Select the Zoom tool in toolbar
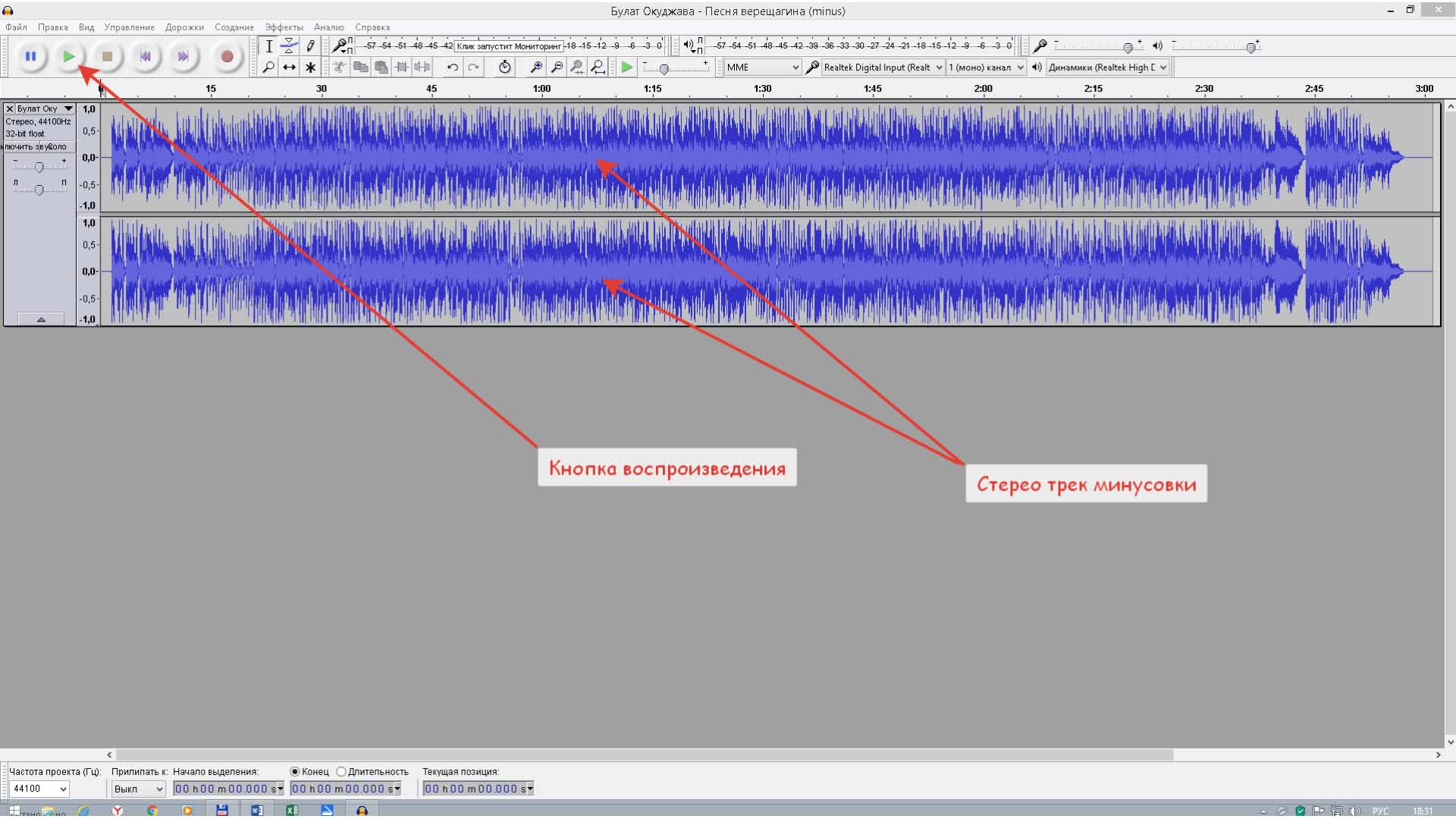The image size is (1456, 819). 269,67
